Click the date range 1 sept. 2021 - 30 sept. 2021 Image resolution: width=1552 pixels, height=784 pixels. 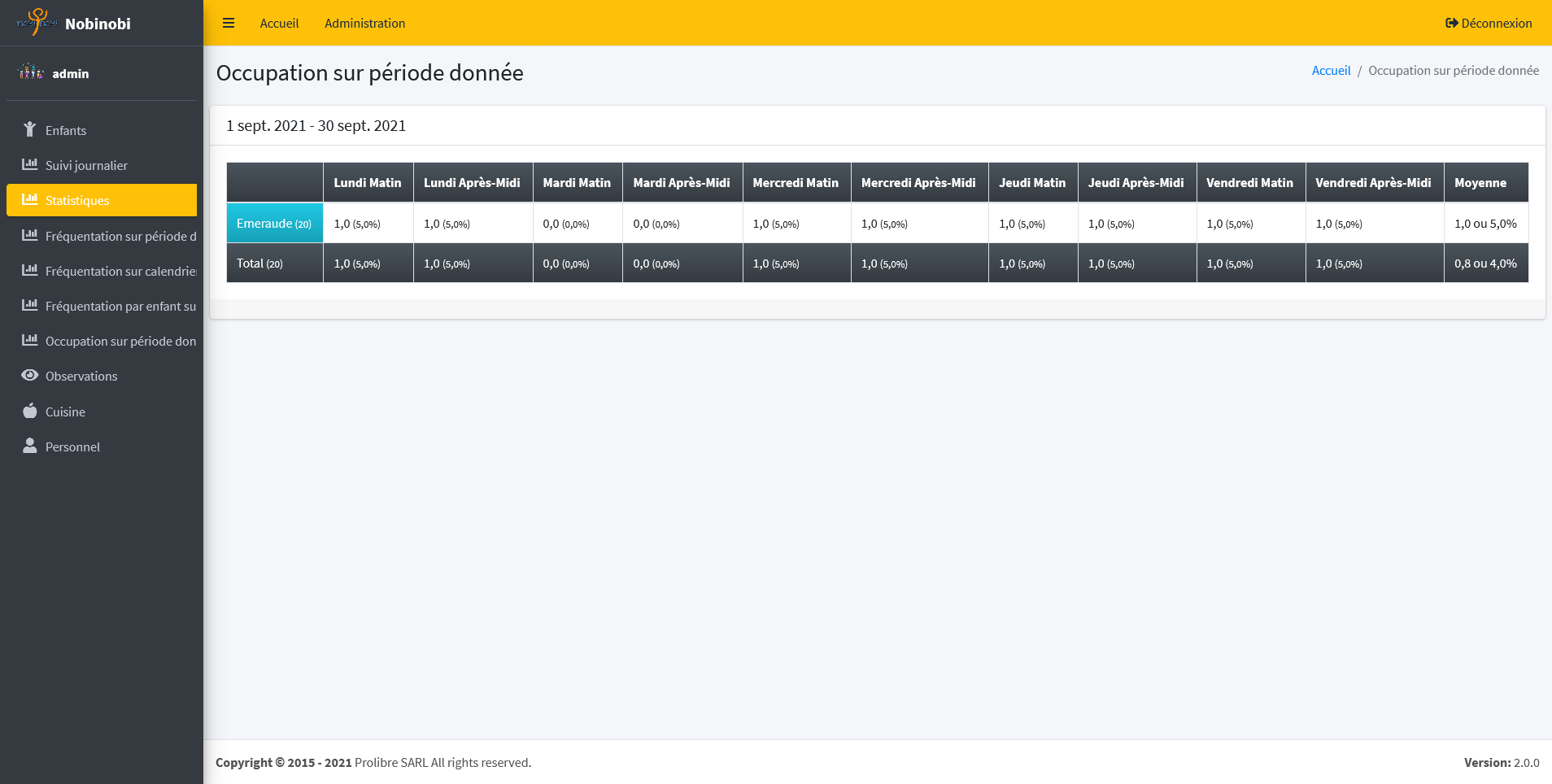point(316,125)
